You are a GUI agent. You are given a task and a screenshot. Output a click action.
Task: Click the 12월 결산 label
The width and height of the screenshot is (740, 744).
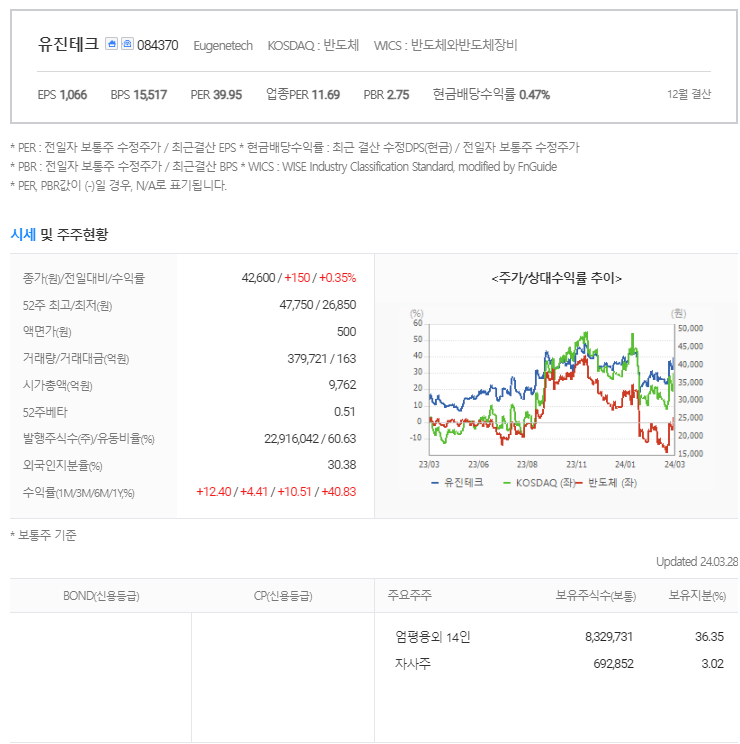(x=688, y=94)
